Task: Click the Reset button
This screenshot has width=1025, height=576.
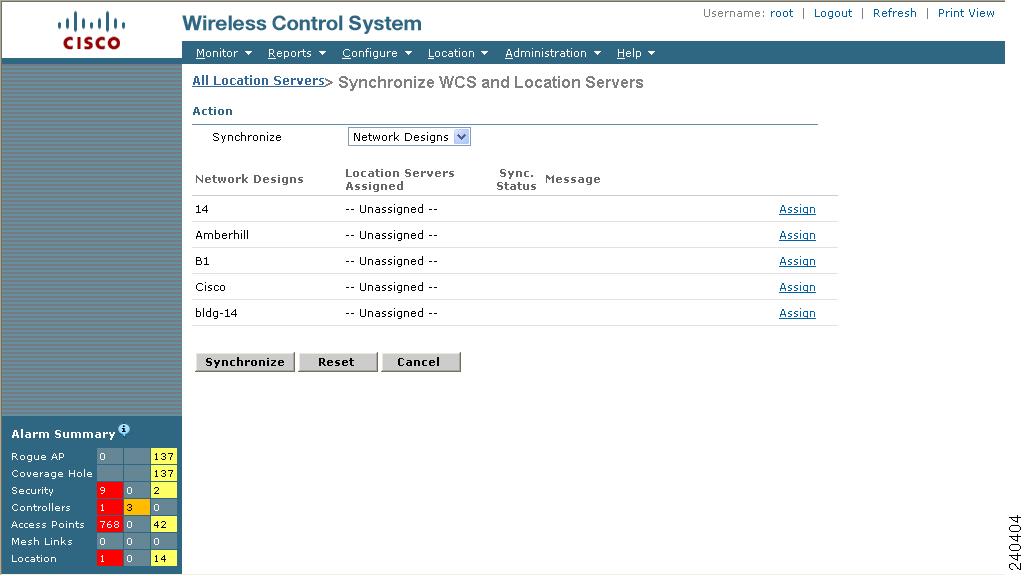Action: pos(338,362)
